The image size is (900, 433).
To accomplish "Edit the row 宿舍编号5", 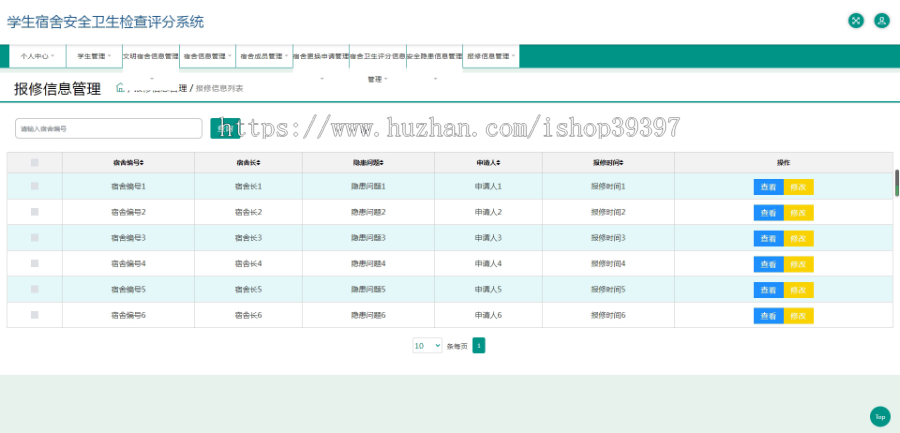I will (798, 290).
